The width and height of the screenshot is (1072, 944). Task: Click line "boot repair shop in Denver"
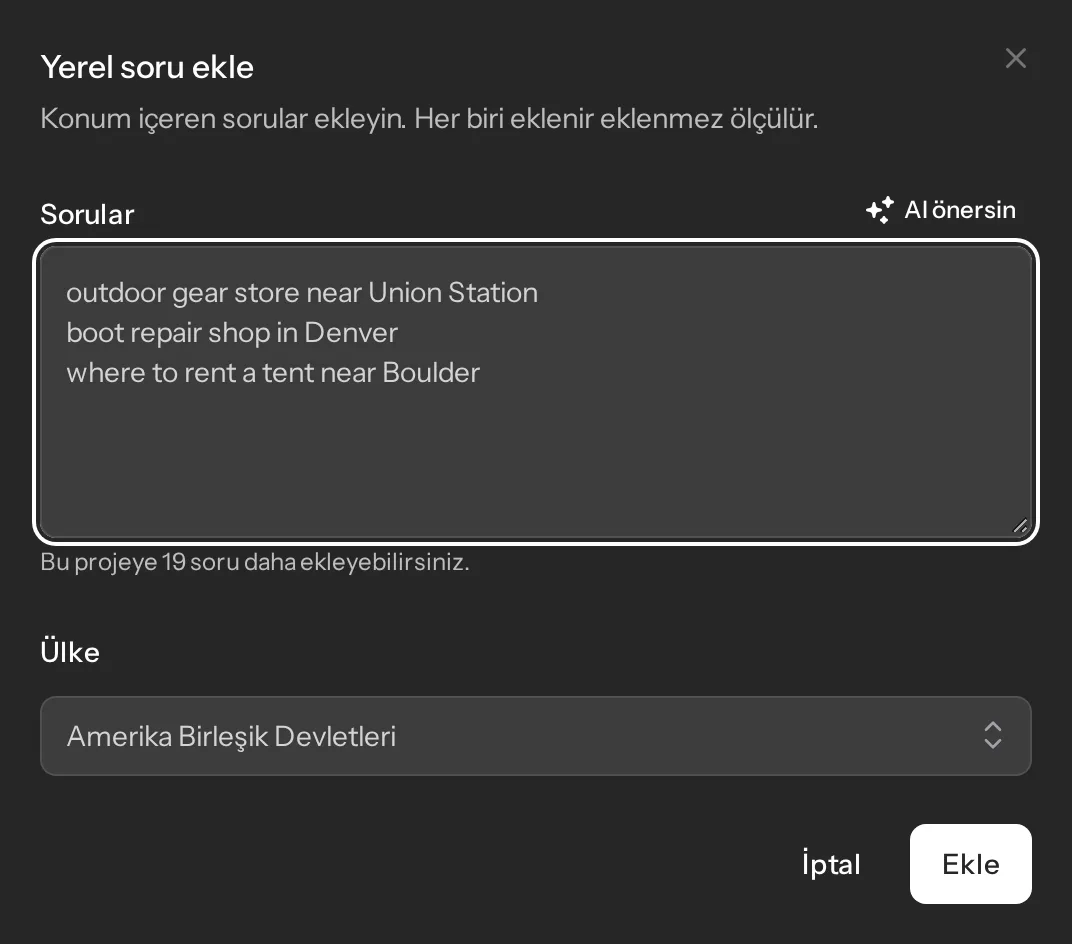232,333
